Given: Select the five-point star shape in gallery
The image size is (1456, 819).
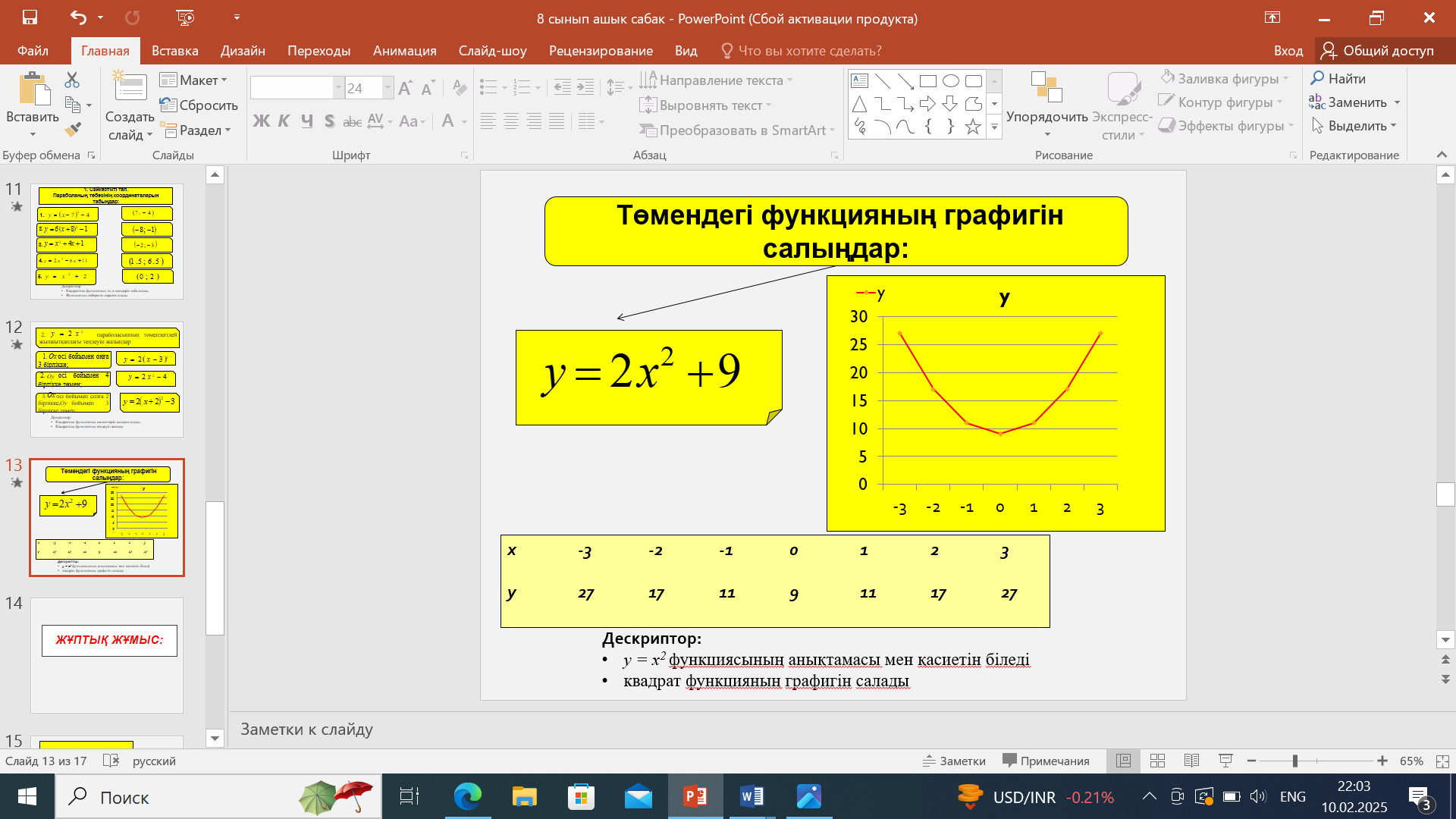Looking at the screenshot, I should coord(973,127).
